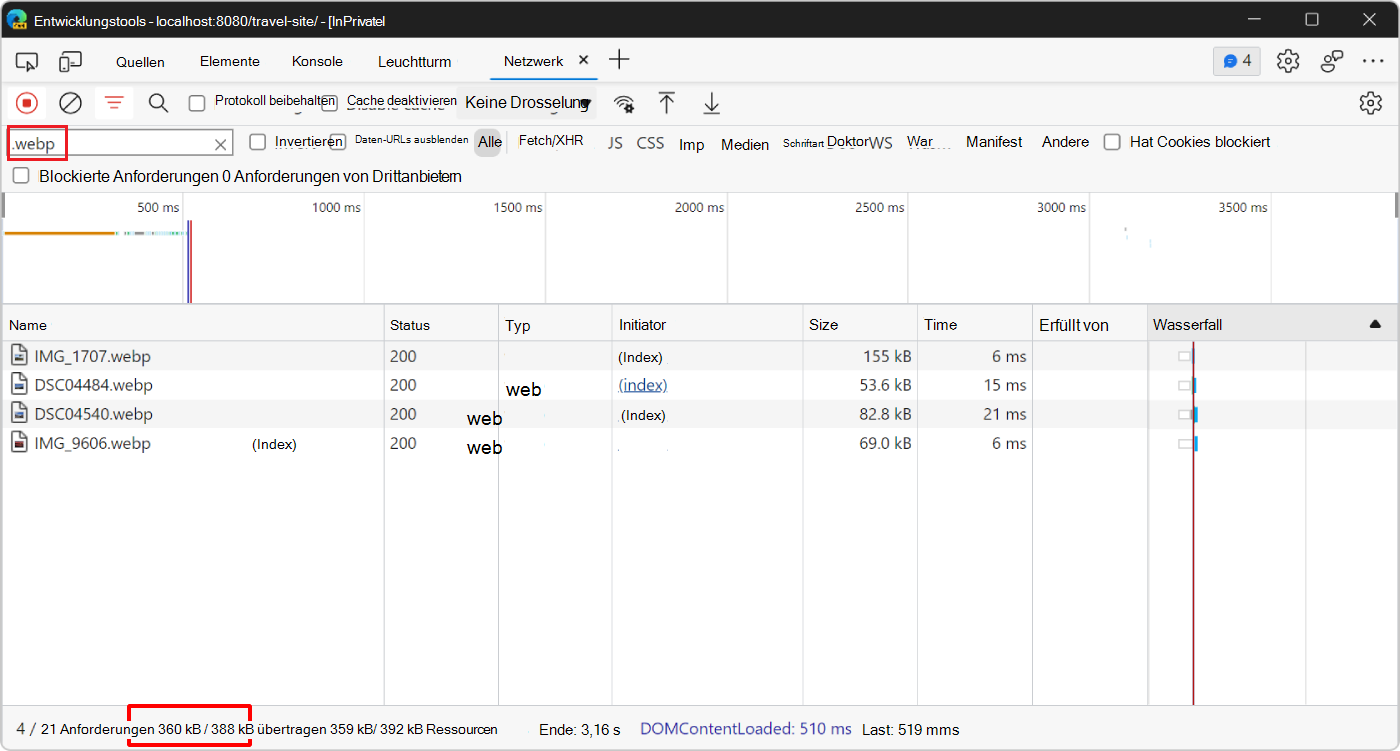Click the export HAR download arrow icon
The height and width of the screenshot is (751, 1400).
(x=711, y=103)
